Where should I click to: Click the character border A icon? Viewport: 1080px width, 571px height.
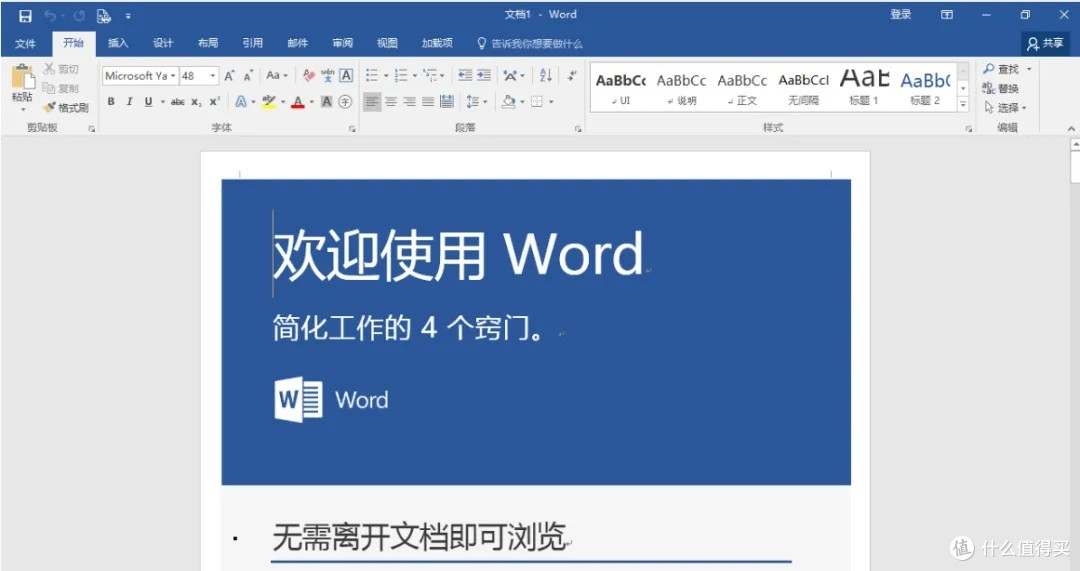[x=346, y=75]
